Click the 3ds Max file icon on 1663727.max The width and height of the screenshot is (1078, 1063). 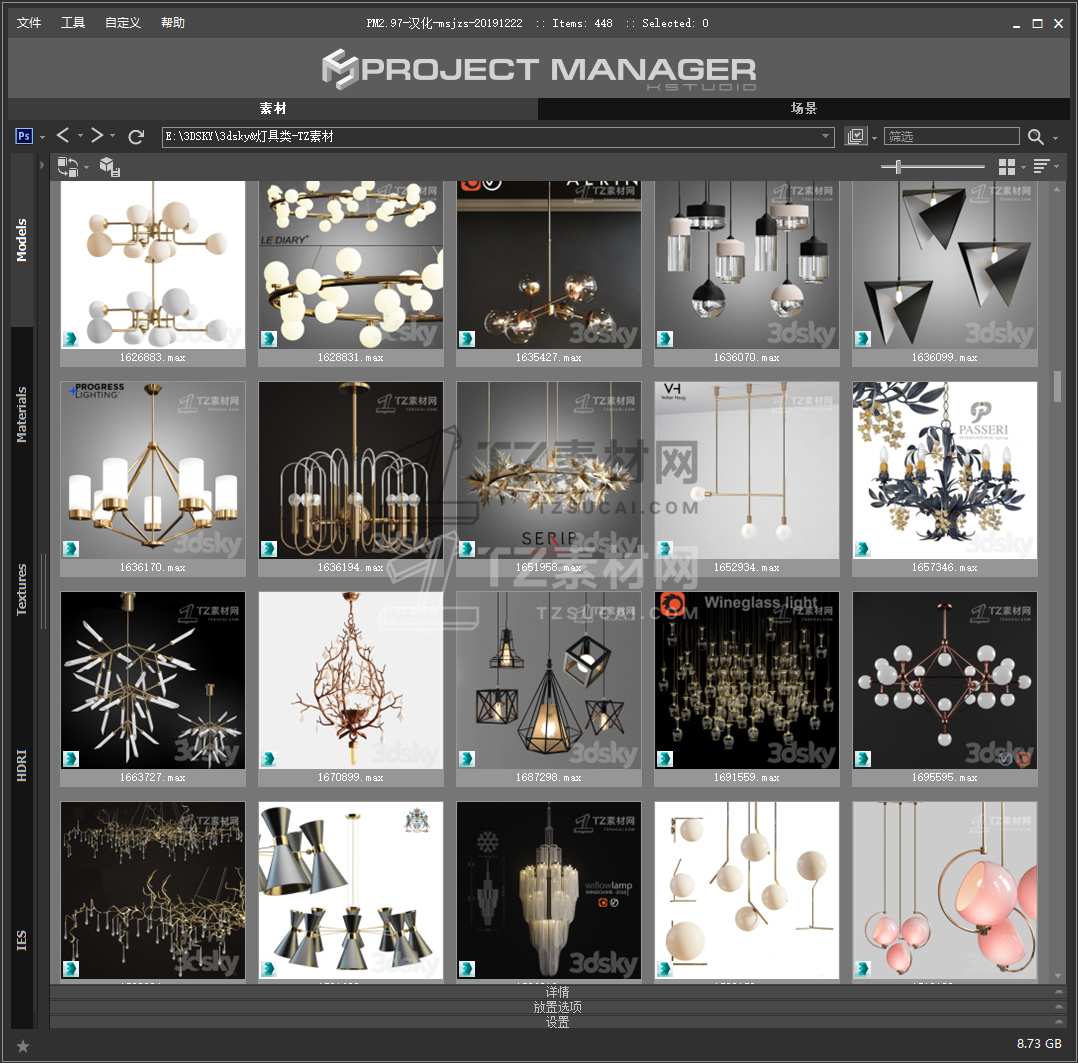click(x=71, y=758)
